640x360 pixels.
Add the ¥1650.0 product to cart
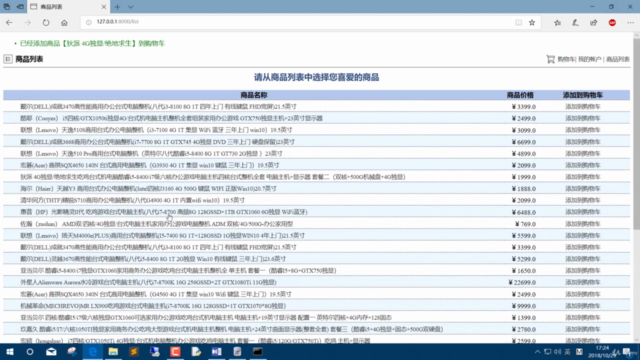[x=582, y=271]
